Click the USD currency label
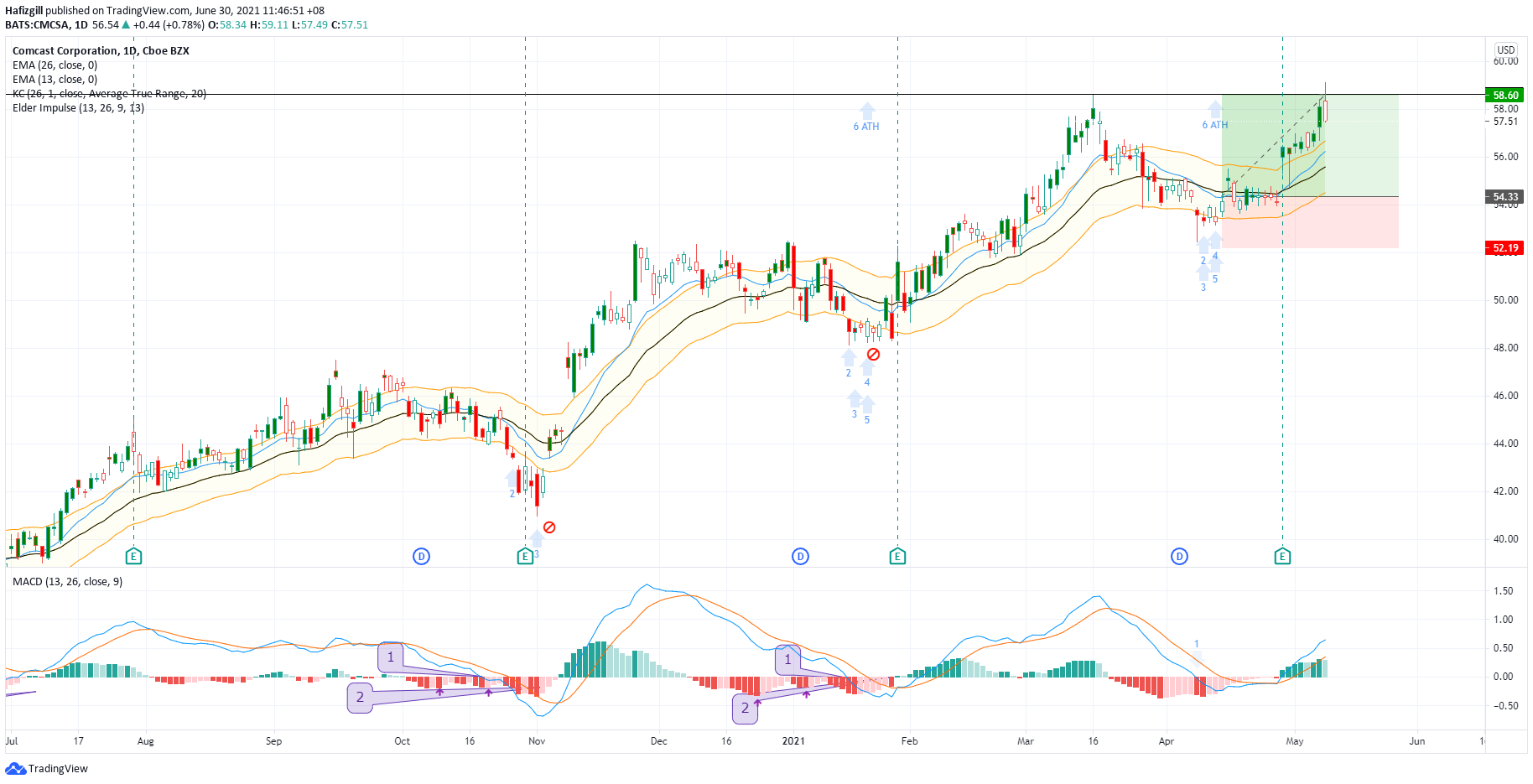1533x784 pixels. tap(1506, 49)
